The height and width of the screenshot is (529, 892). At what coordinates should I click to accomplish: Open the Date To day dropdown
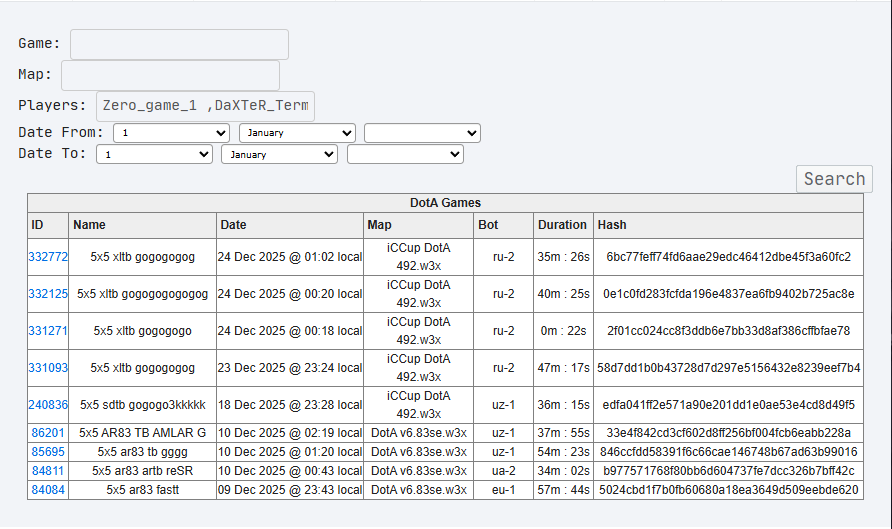pyautogui.click(x=154, y=154)
